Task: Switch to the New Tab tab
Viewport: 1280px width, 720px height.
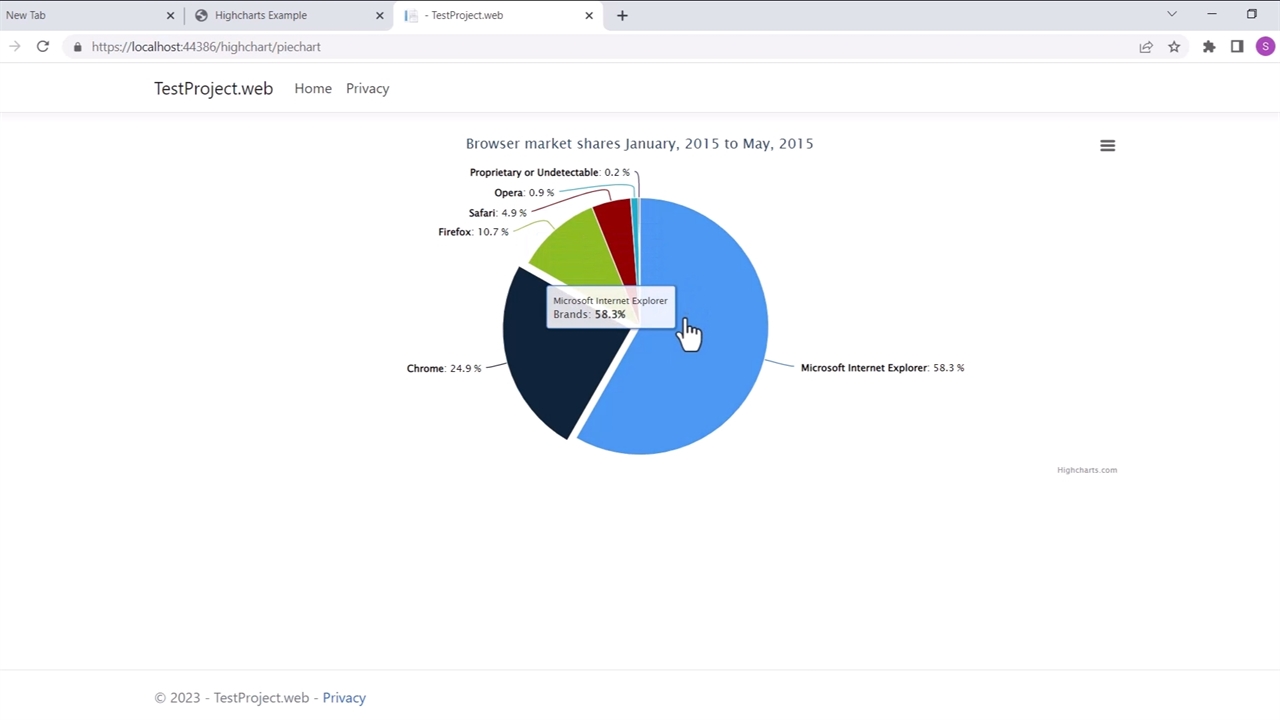Action: [60, 15]
